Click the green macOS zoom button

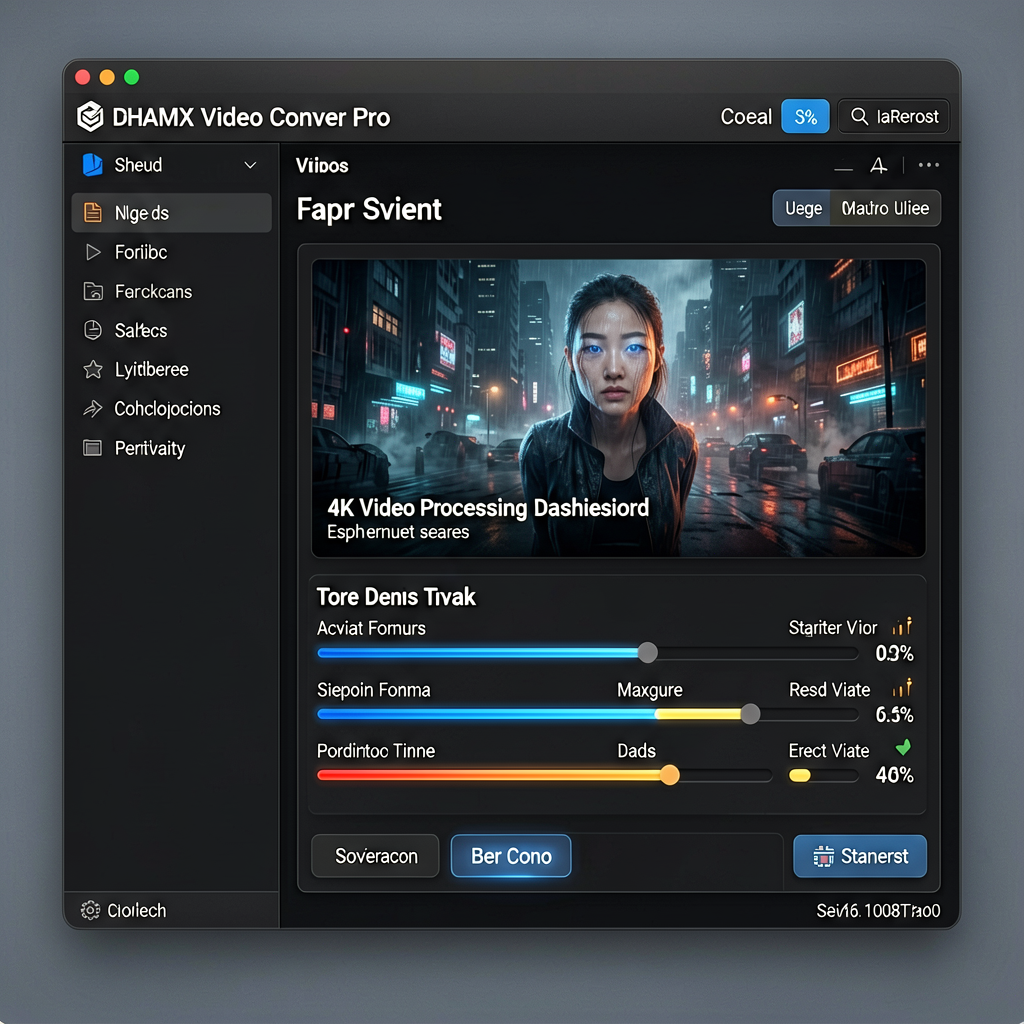click(x=131, y=77)
